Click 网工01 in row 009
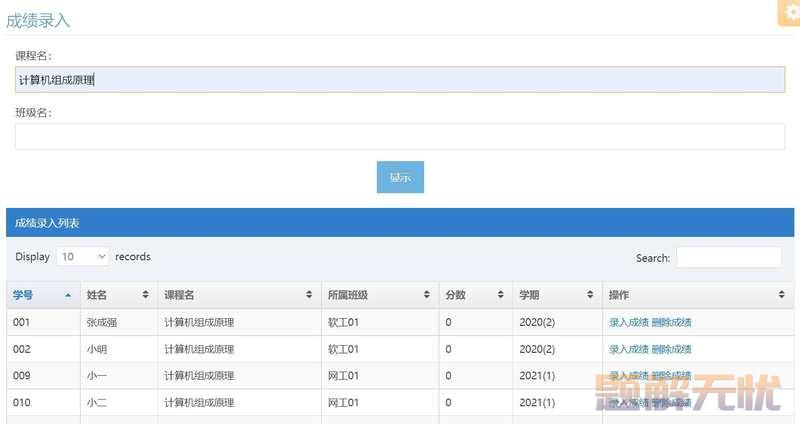 (x=343, y=376)
